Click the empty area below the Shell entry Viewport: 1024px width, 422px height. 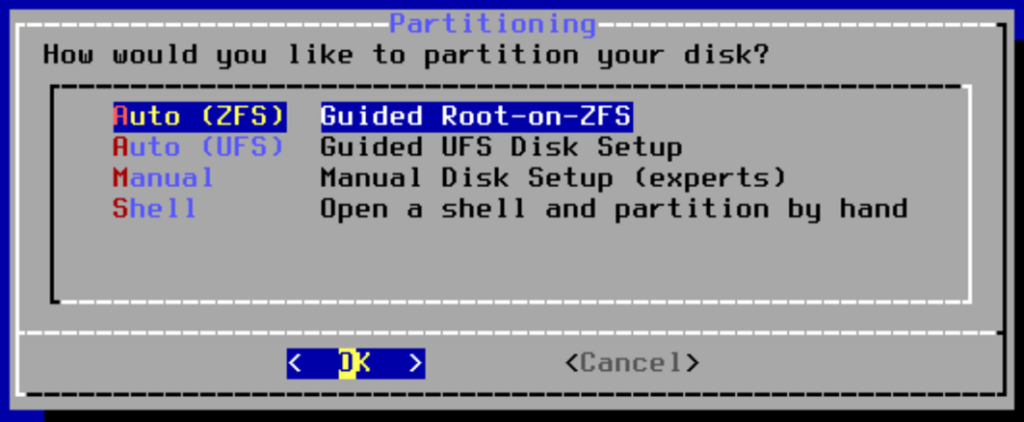coord(511,261)
